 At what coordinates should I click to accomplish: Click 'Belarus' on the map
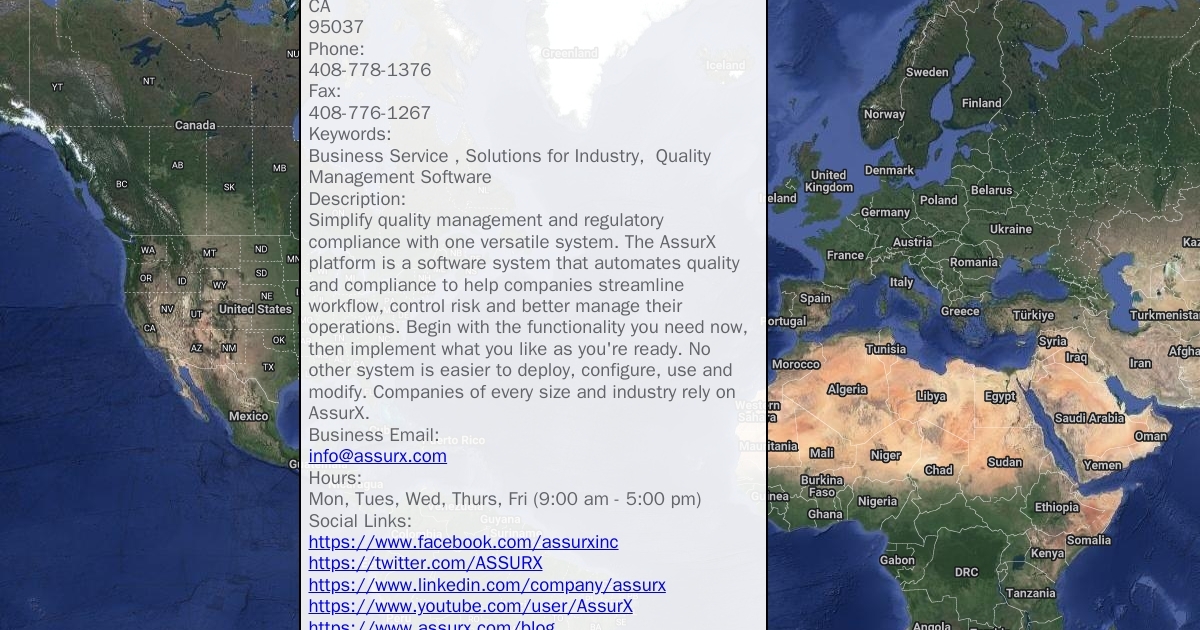991,190
